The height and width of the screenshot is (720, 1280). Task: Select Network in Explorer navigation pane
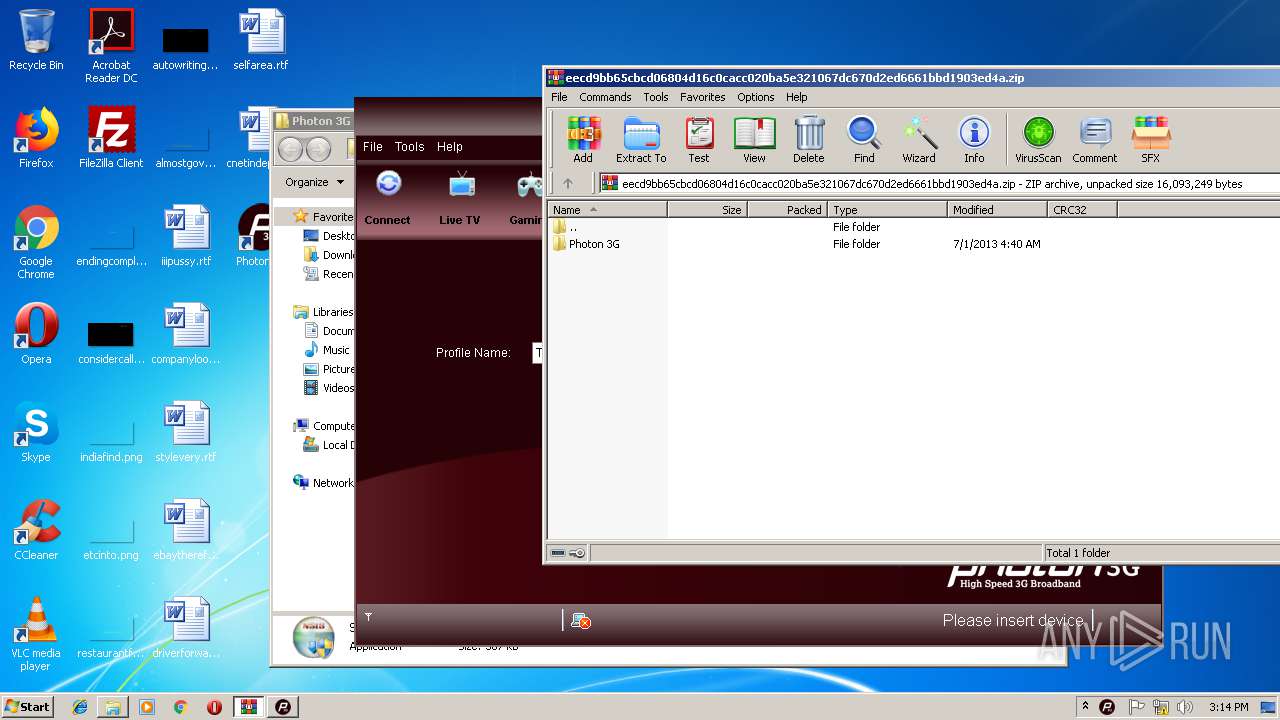click(322, 483)
